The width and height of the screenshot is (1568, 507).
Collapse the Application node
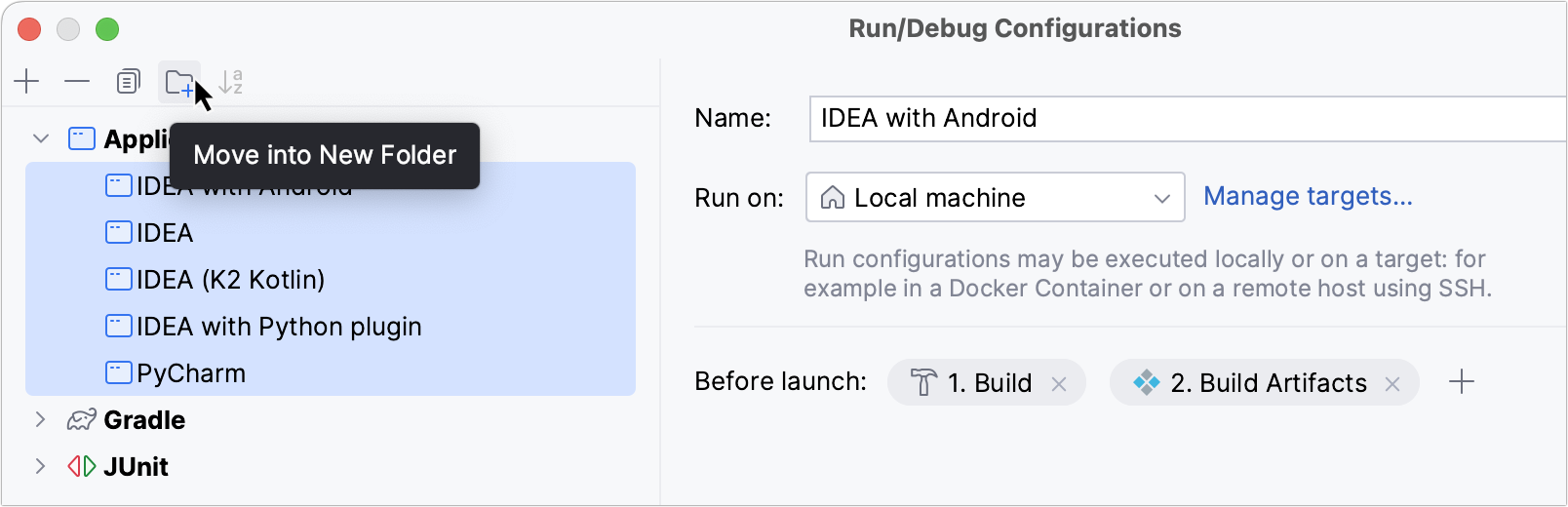point(41,139)
